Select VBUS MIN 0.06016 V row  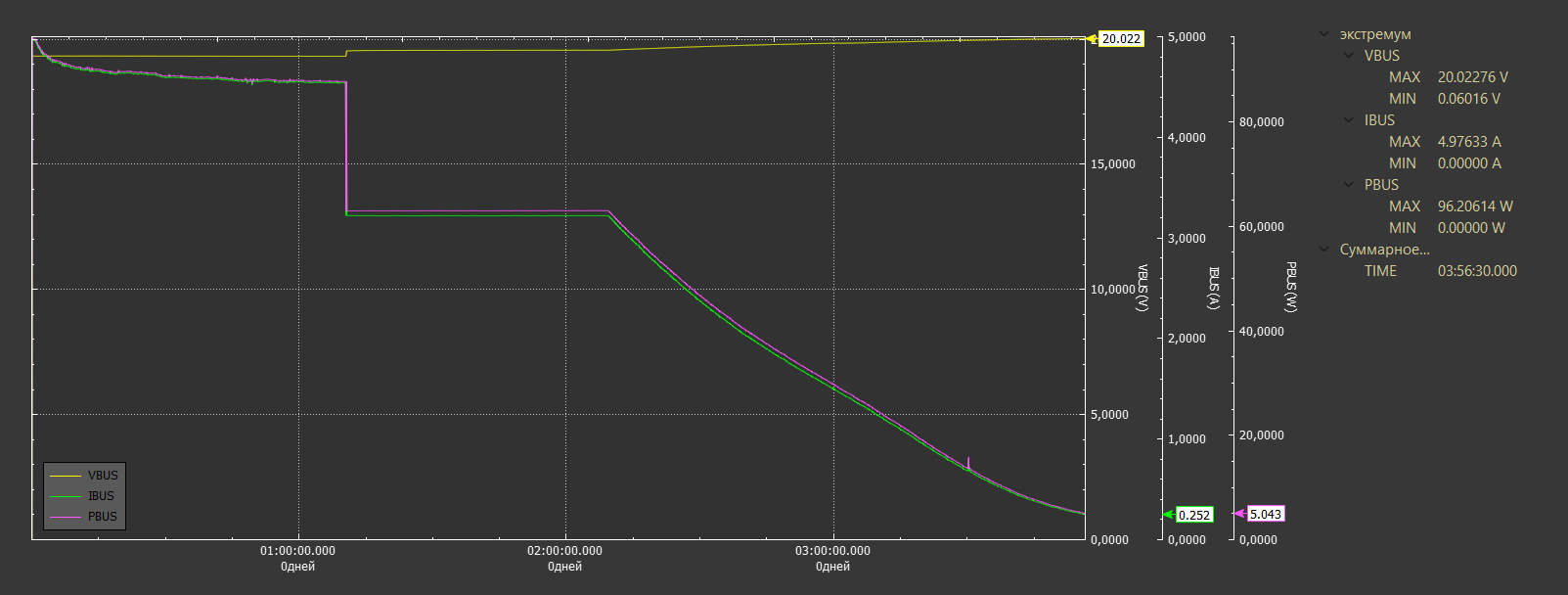(x=1445, y=99)
